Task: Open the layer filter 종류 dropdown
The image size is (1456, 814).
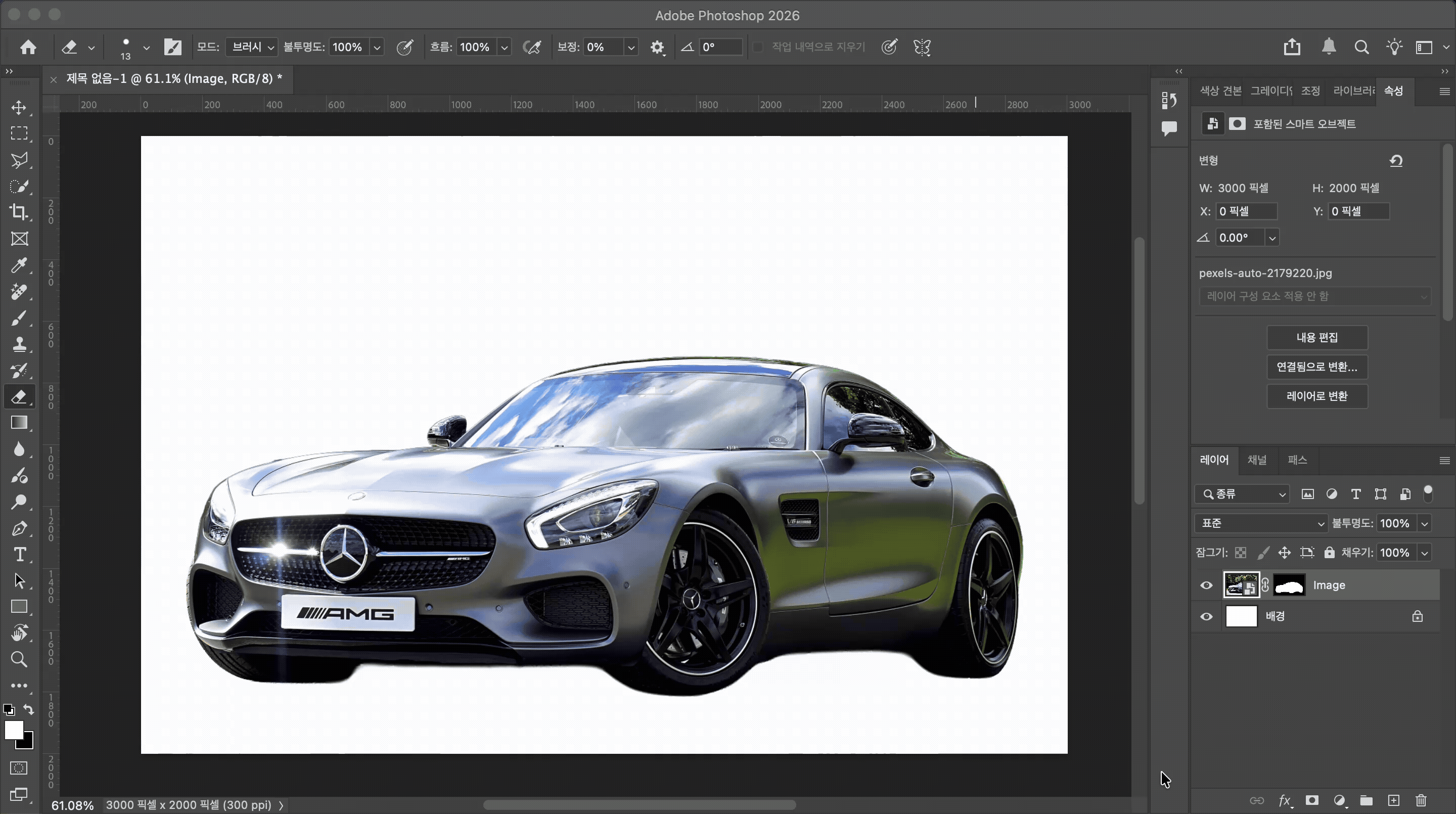Action: 1242,494
